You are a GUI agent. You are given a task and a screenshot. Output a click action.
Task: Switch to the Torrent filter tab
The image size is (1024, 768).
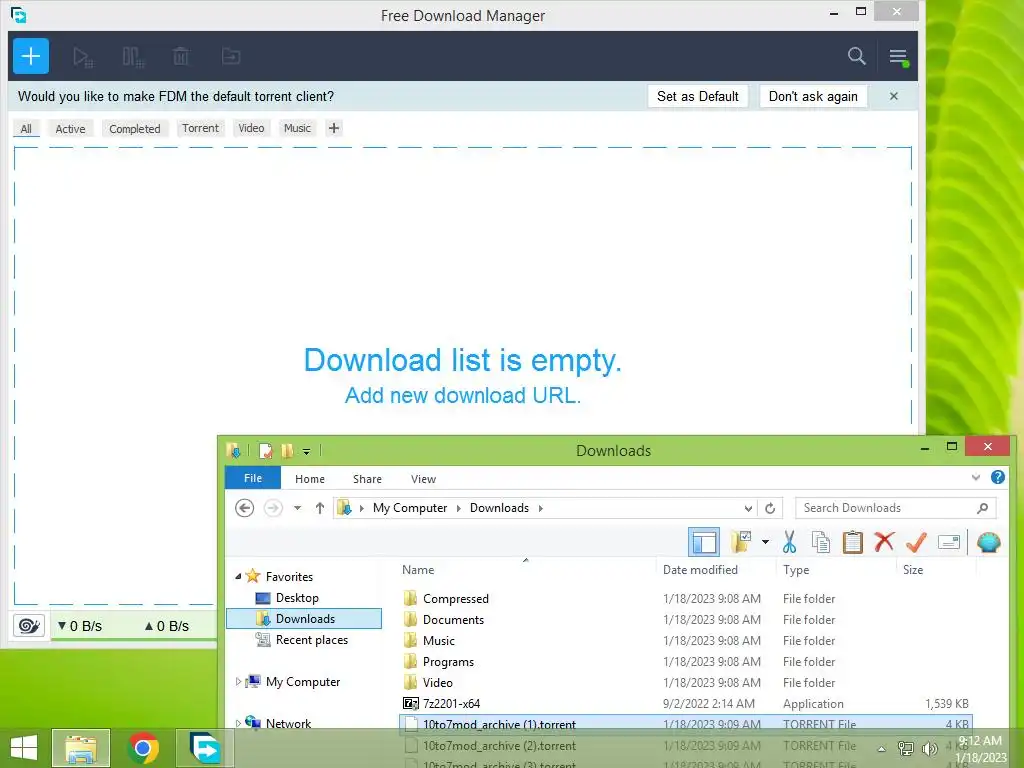point(200,129)
